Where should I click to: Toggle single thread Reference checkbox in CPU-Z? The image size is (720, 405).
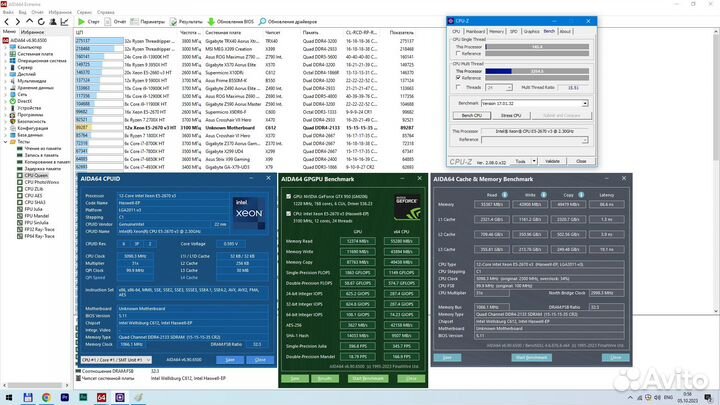(x=458, y=53)
